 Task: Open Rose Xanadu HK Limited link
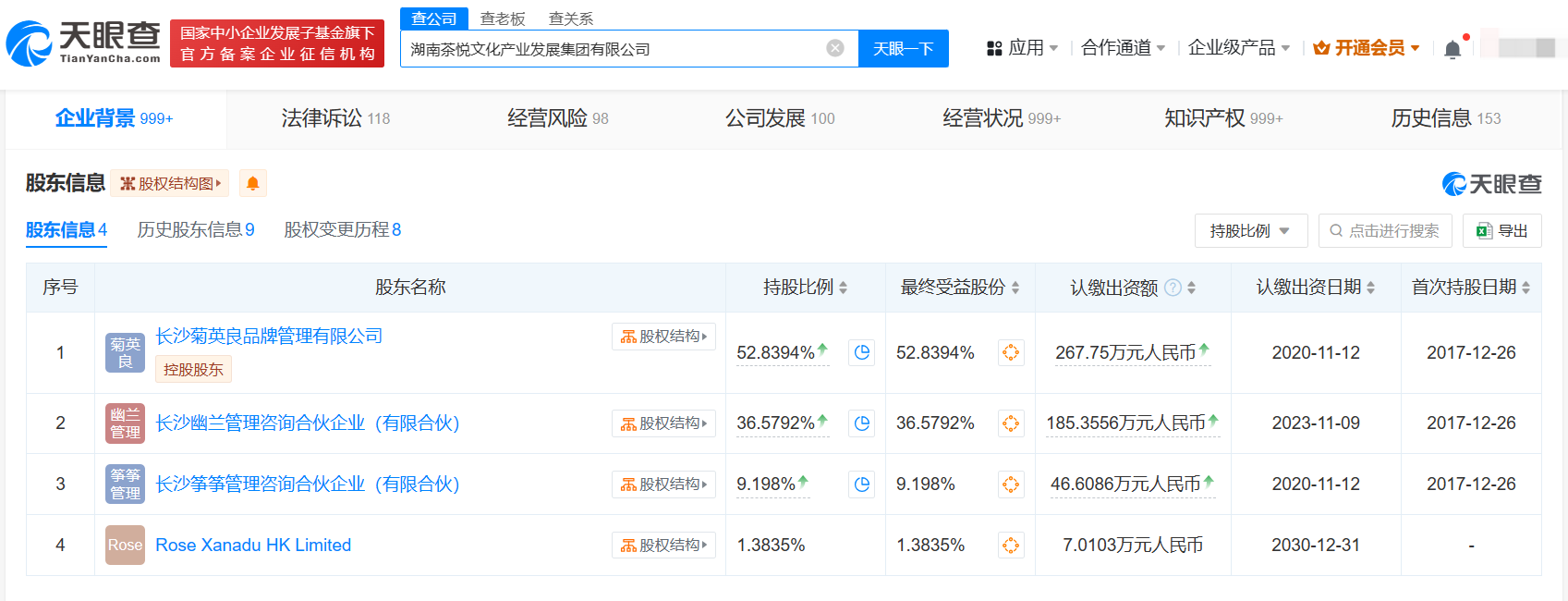coord(253,546)
